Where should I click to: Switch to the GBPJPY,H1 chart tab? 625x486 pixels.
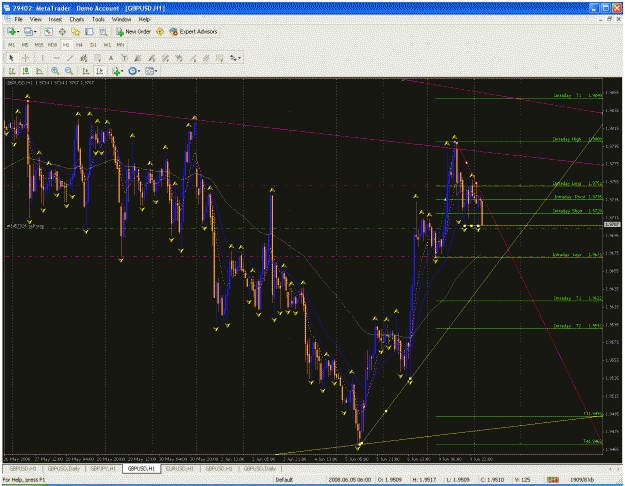103,468
